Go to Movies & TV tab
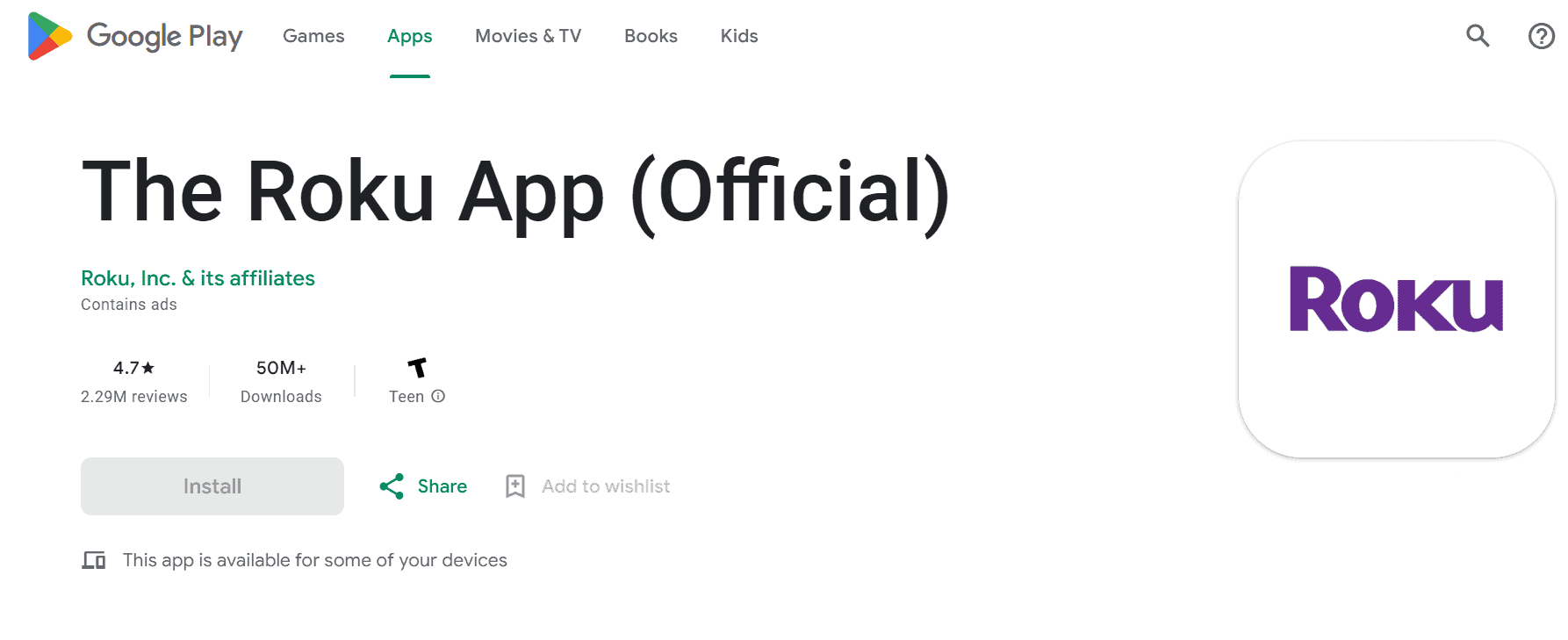This screenshot has height=640, width=1568. point(529,36)
